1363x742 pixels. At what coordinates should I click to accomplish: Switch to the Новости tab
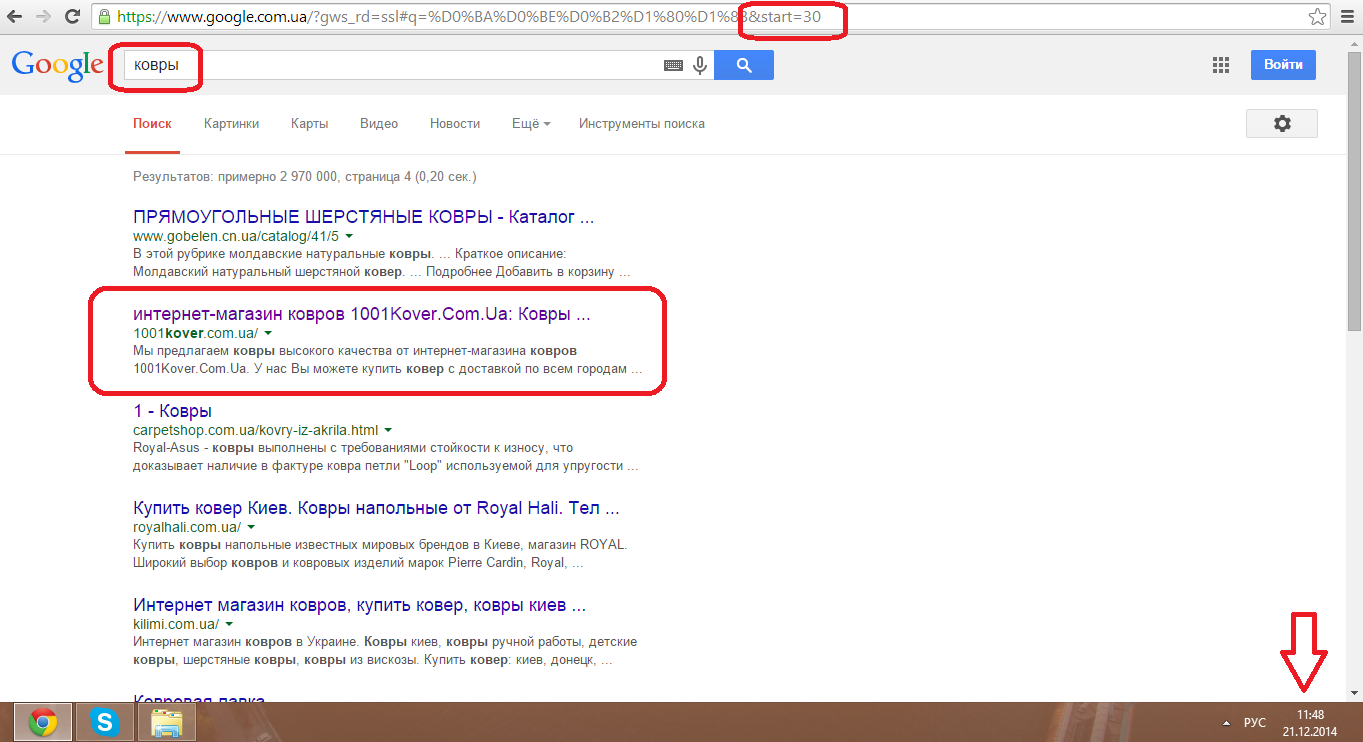click(x=455, y=124)
